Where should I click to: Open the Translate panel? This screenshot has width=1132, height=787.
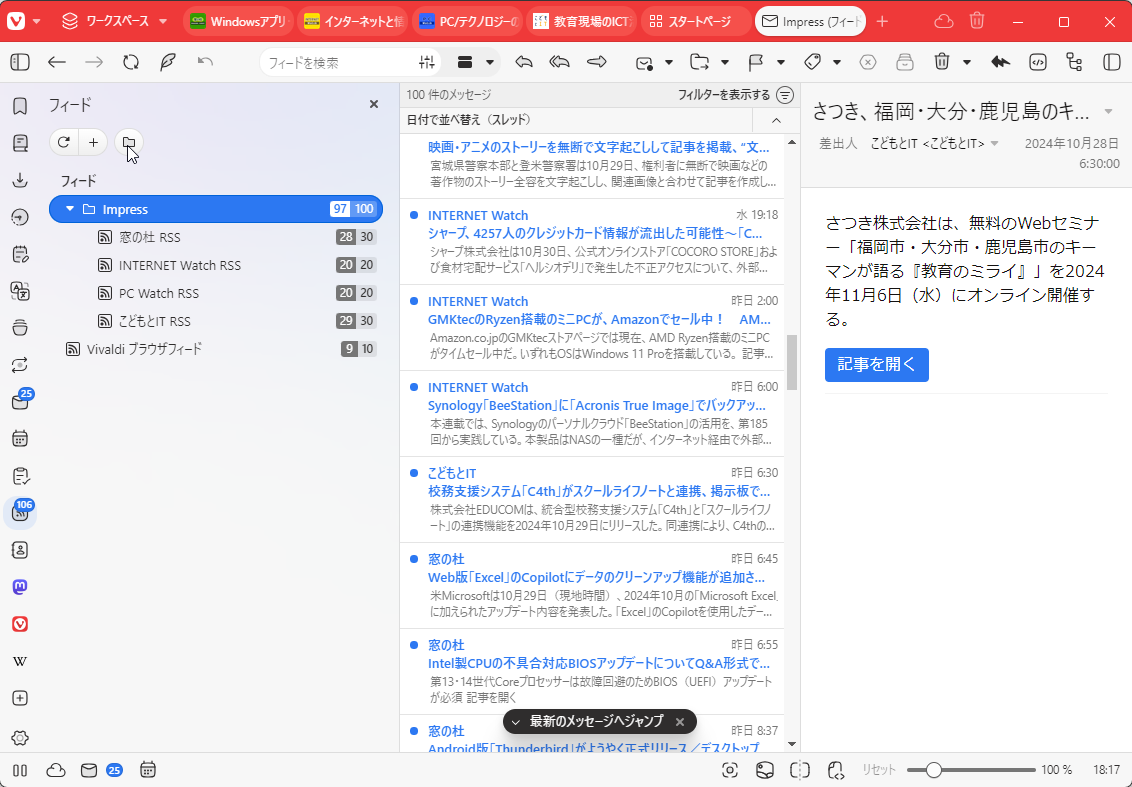pyautogui.click(x=20, y=291)
